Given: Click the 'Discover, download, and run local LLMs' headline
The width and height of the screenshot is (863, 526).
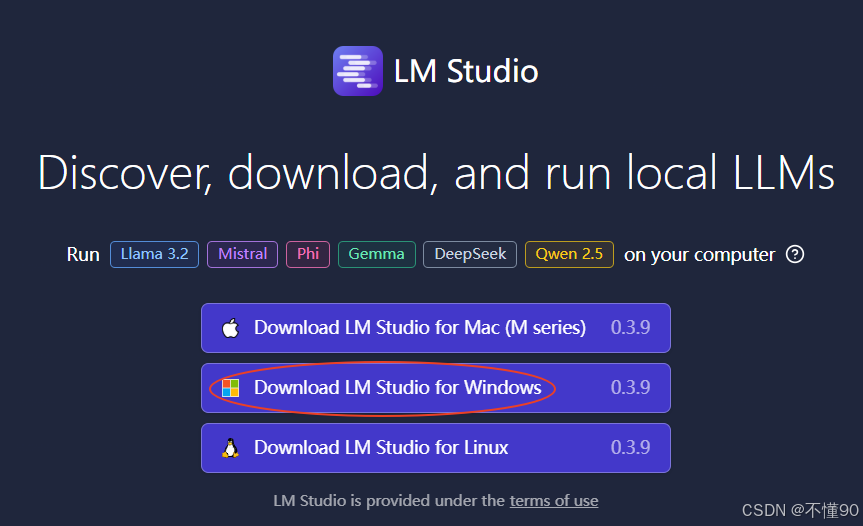Looking at the screenshot, I should (x=436, y=173).
